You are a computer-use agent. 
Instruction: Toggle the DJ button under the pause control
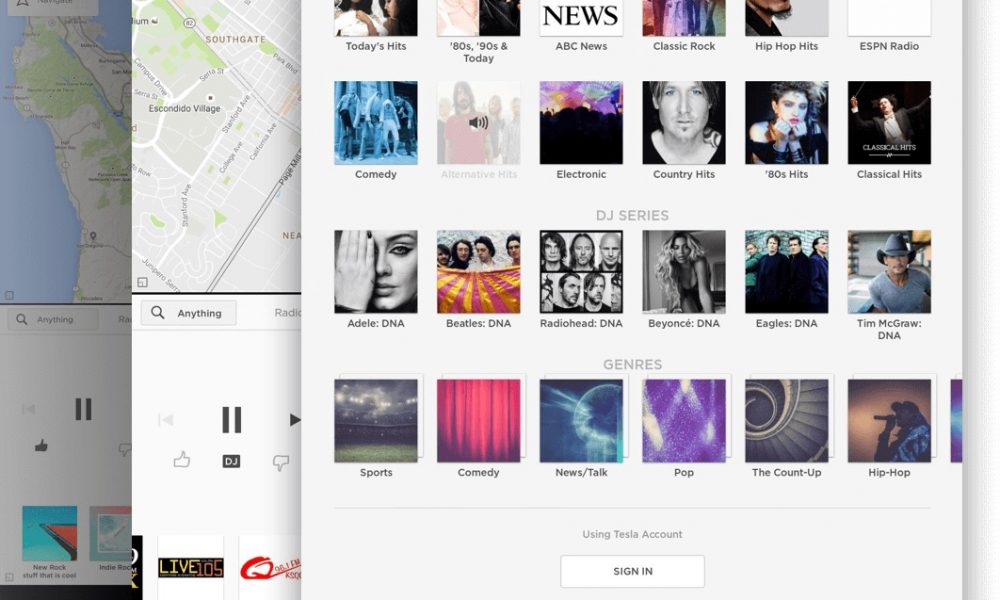[231, 461]
